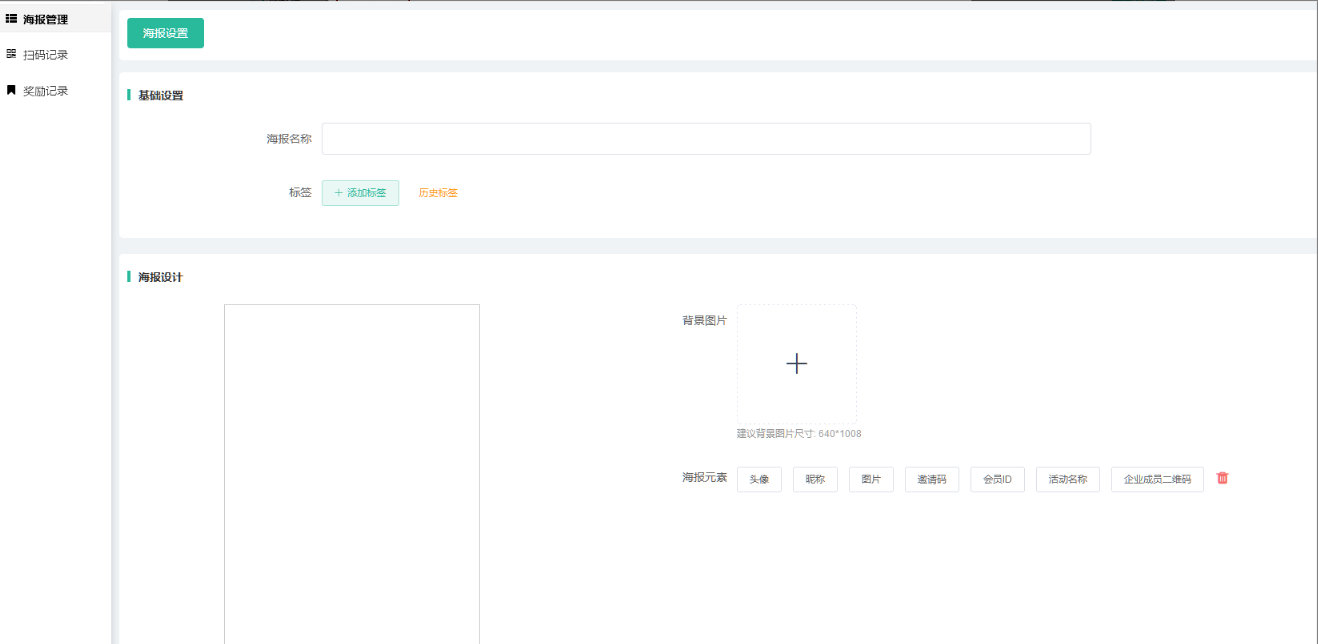Open the 历史标签 link
The height and width of the screenshot is (644, 1318).
(x=438, y=193)
